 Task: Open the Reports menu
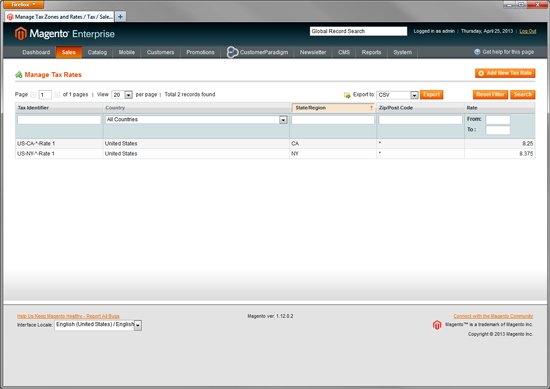click(x=371, y=52)
